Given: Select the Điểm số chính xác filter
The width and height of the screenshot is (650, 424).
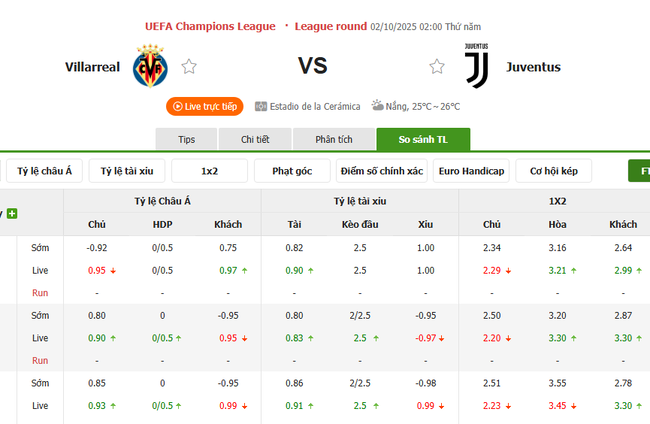Looking at the screenshot, I should click(380, 171).
